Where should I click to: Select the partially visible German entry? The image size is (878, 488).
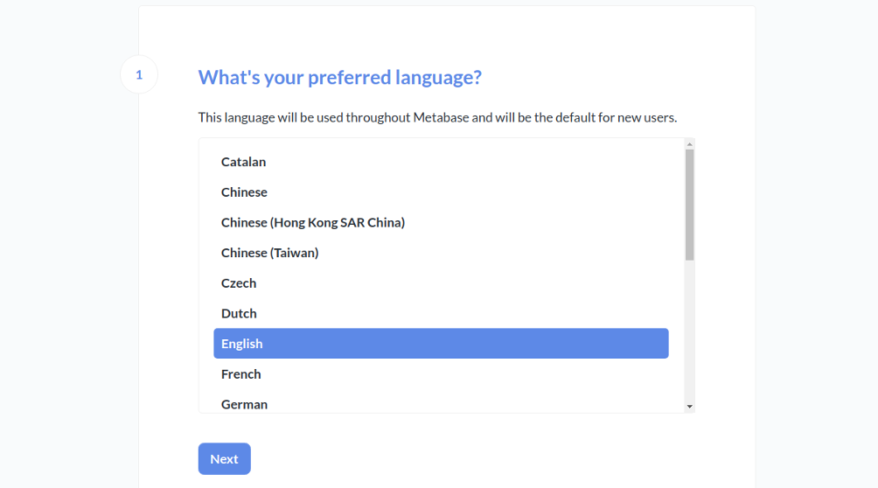(244, 404)
